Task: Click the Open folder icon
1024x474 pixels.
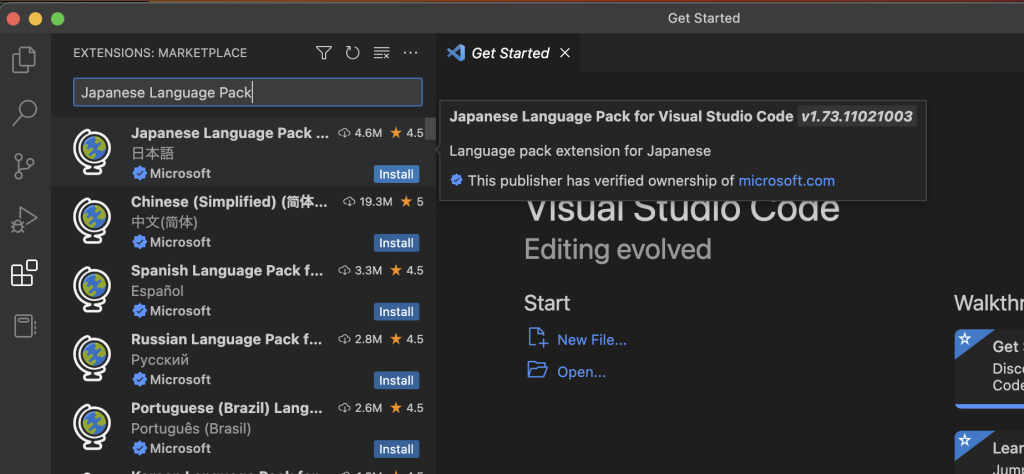Action: pyautogui.click(x=537, y=370)
